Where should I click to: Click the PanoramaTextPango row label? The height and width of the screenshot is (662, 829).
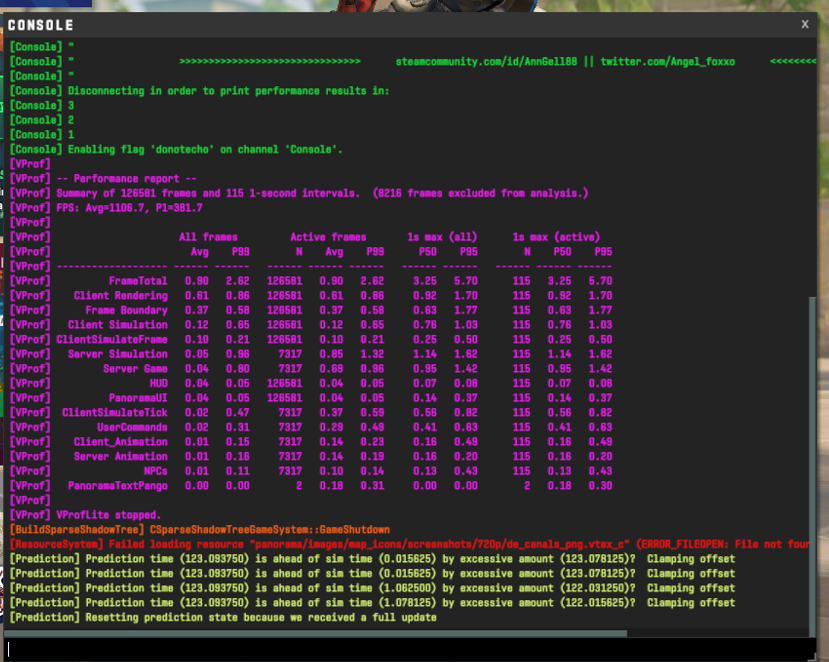[117, 486]
